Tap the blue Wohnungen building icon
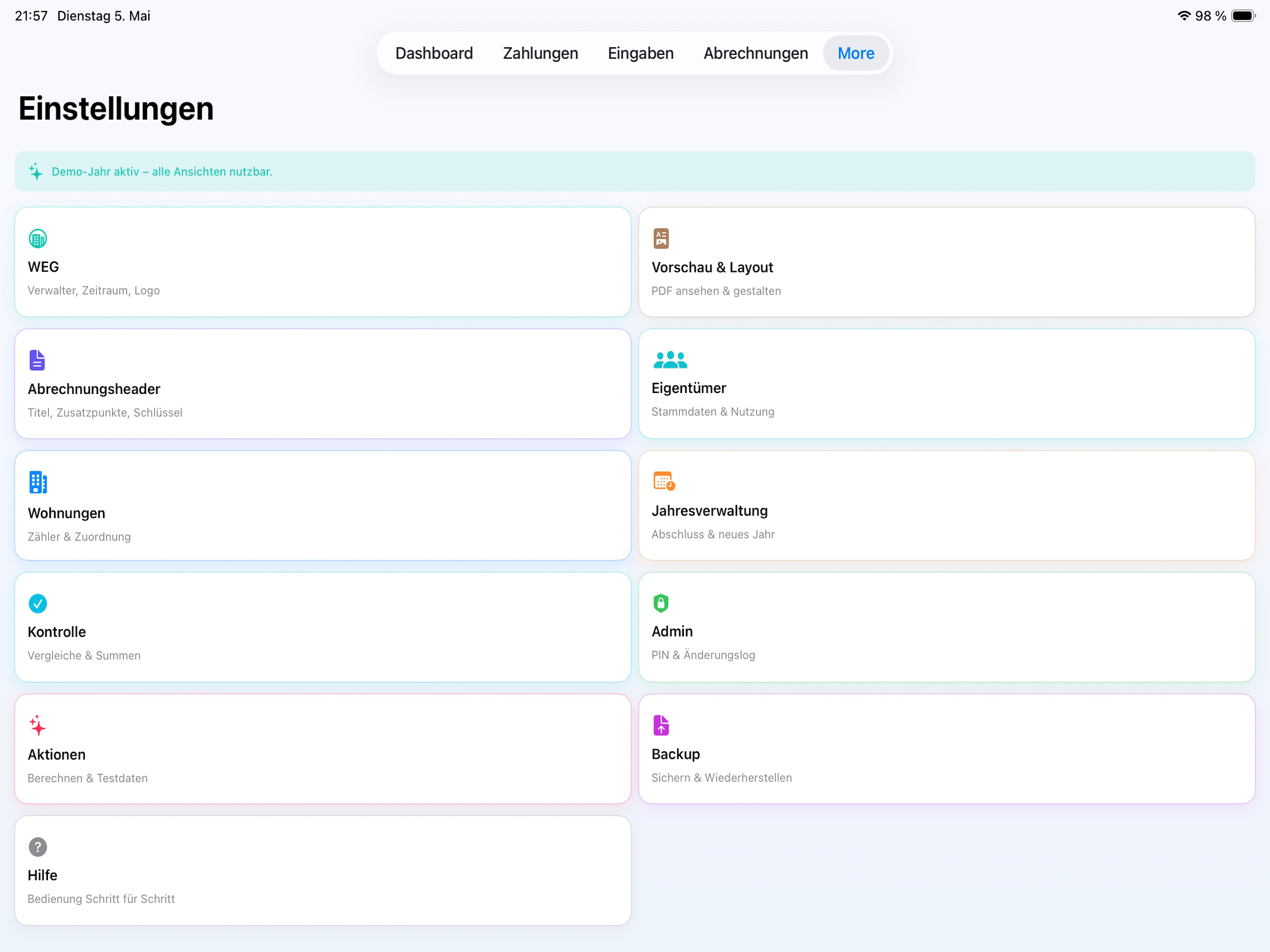The image size is (1270, 952). pos(38,482)
